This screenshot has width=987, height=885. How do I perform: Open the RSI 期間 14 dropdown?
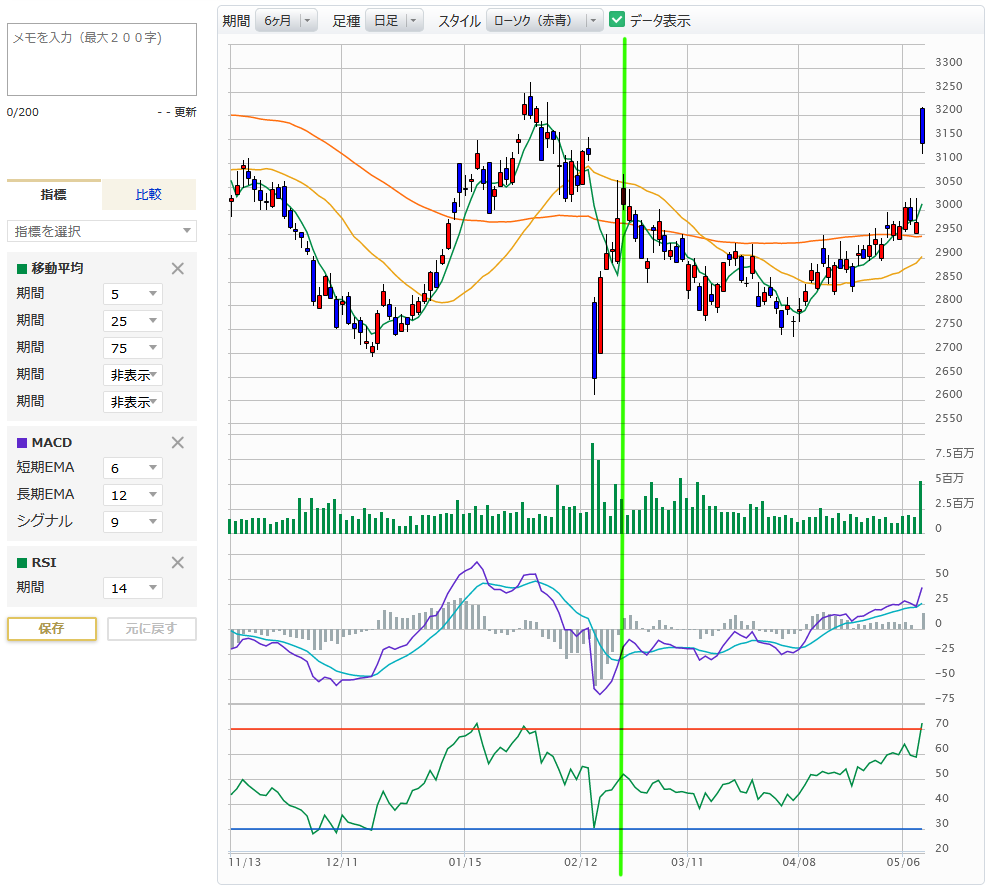tap(132, 588)
